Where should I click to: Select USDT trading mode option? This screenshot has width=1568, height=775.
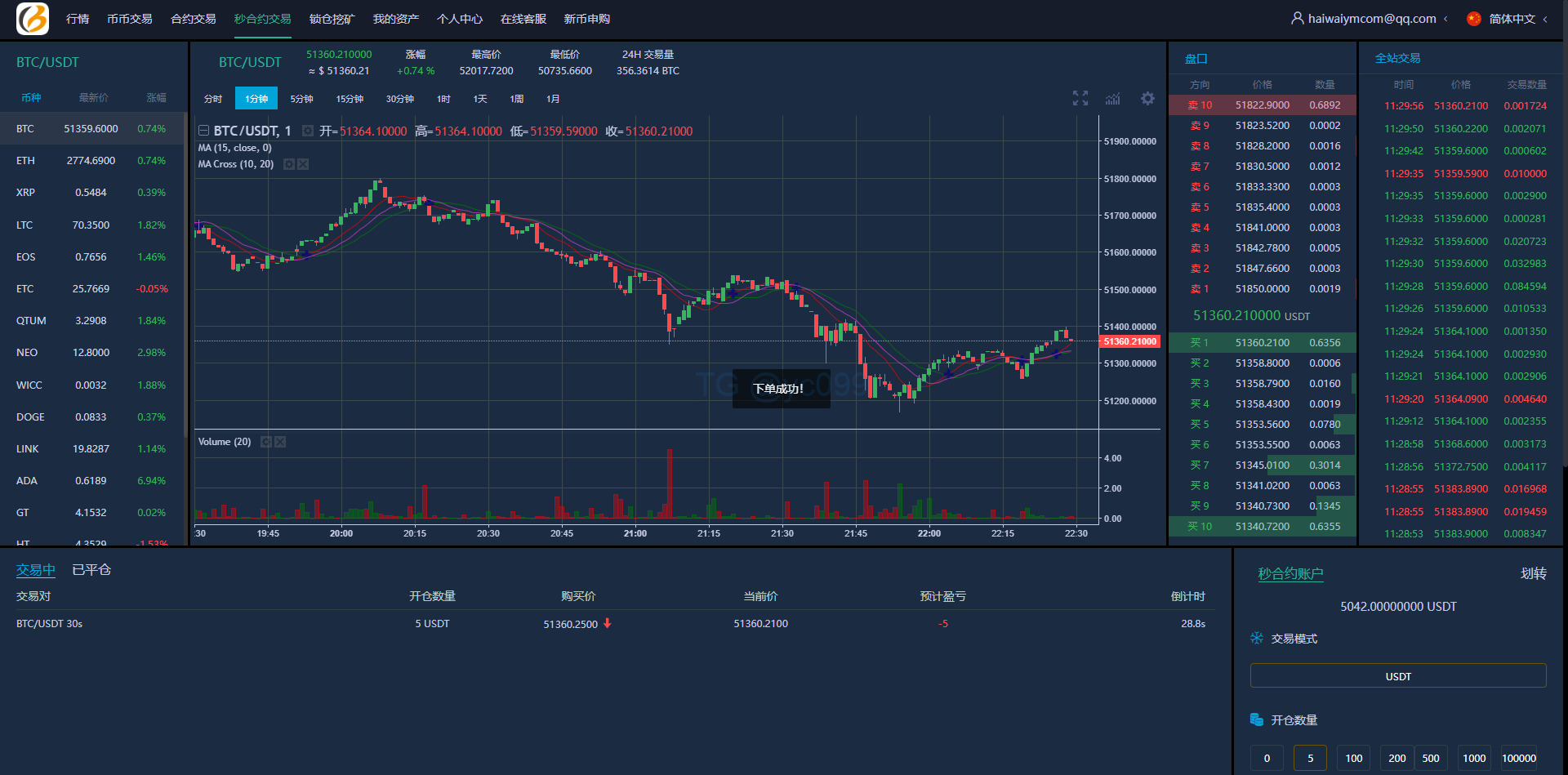[x=1397, y=676]
